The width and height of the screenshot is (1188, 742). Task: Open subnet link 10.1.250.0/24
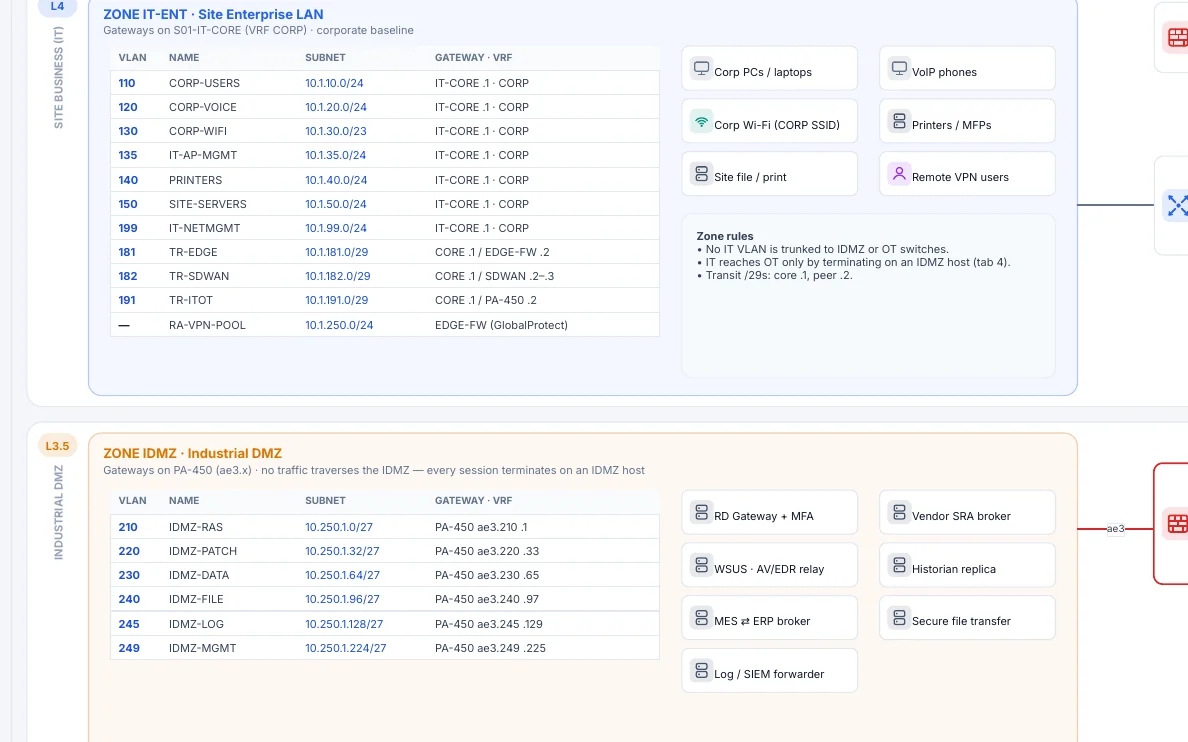[x=339, y=324]
